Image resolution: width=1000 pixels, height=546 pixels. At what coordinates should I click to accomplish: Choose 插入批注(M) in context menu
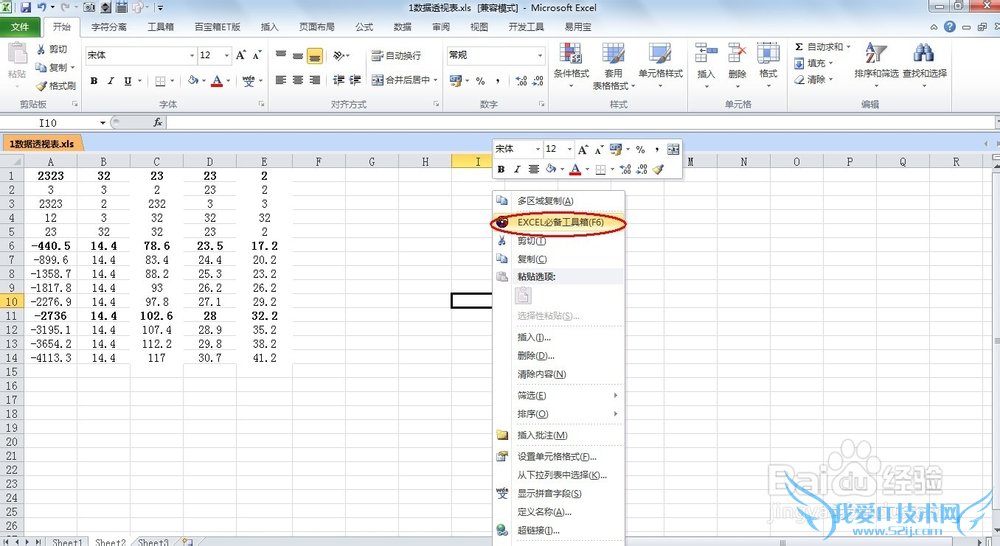click(x=559, y=435)
